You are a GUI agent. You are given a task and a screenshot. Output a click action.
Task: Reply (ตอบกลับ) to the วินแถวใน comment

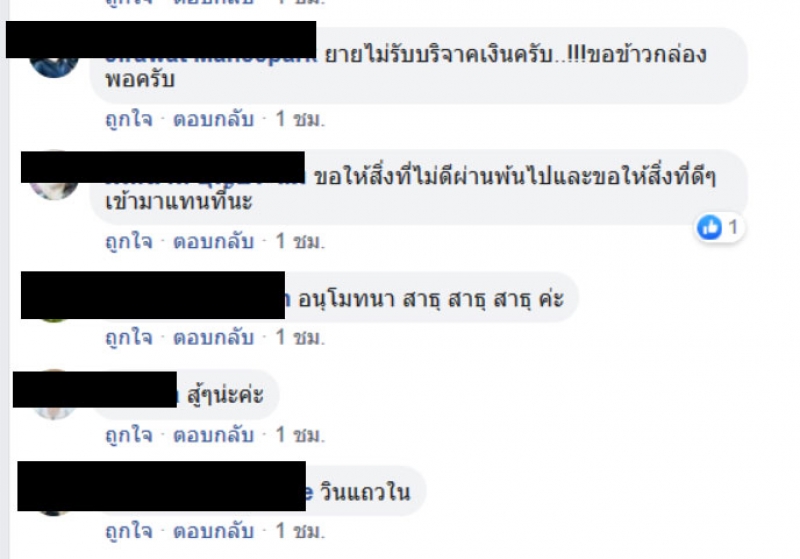pyautogui.click(x=213, y=531)
